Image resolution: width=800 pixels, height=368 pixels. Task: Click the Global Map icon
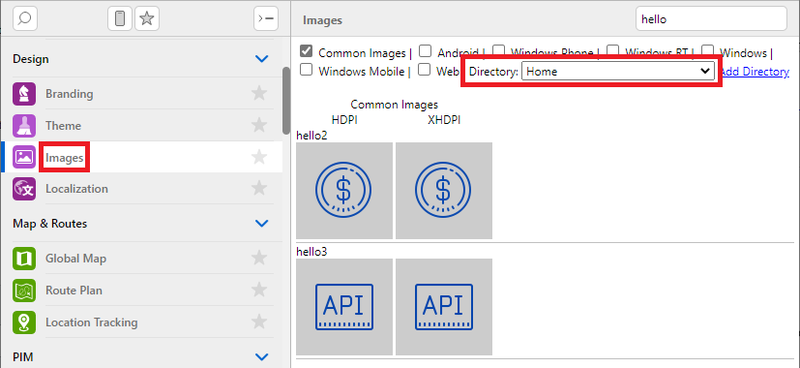point(24,259)
